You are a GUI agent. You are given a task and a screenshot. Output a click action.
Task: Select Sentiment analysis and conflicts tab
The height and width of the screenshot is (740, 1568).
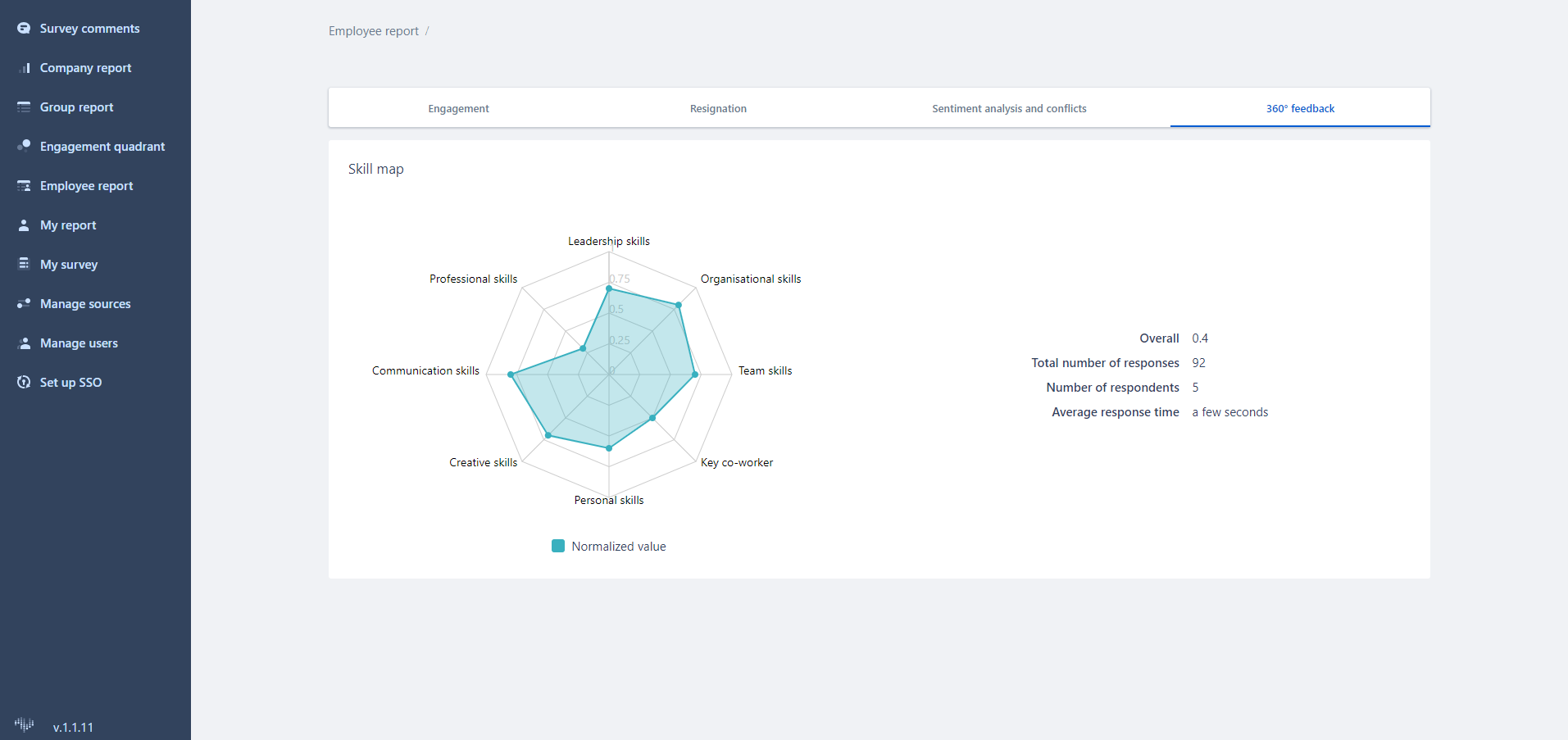click(x=1009, y=108)
